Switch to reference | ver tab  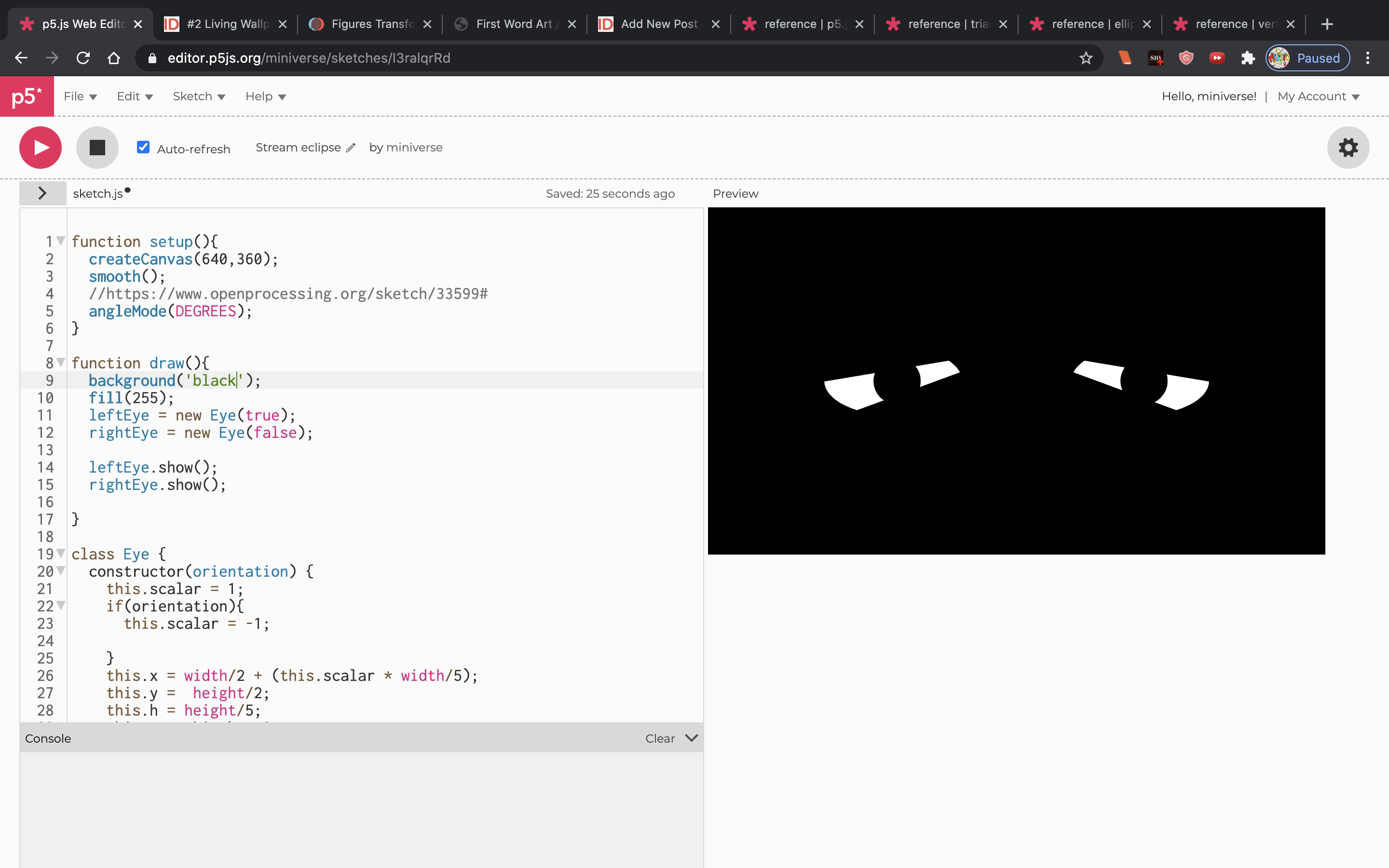pyautogui.click(x=1234, y=24)
